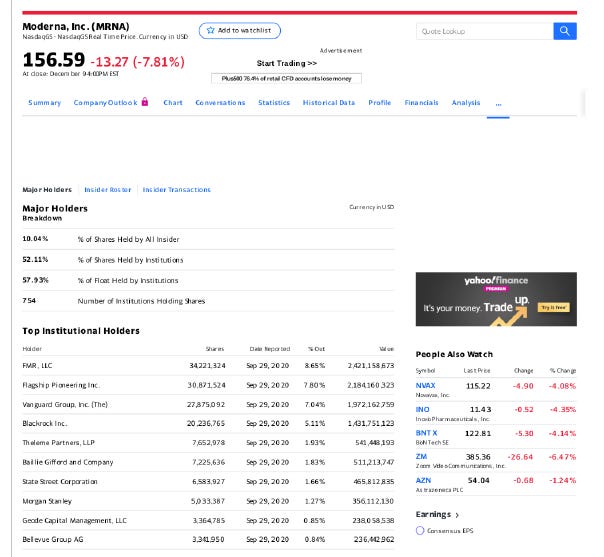Click State Street Corporation holder name
This screenshot has width=604, height=557.
(x=60, y=482)
